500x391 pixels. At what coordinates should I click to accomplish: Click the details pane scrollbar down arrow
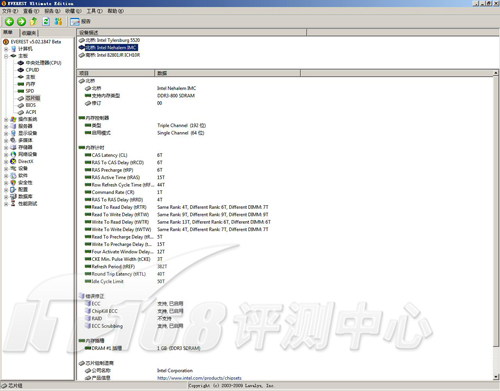pos(496,377)
